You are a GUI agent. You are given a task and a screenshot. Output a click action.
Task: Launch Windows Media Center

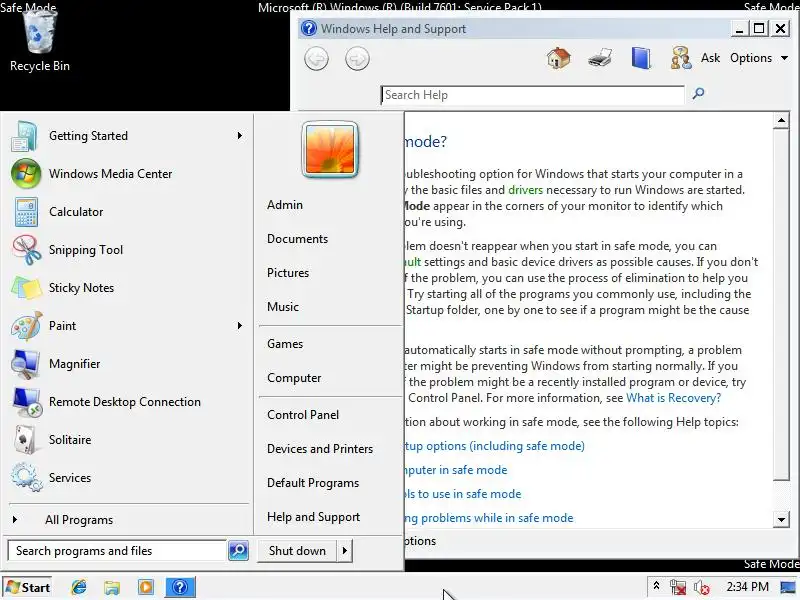coord(128,173)
